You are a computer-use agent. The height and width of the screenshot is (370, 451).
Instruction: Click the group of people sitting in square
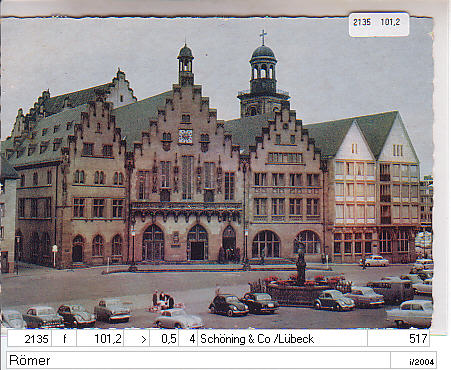pyautogui.click(x=163, y=300)
